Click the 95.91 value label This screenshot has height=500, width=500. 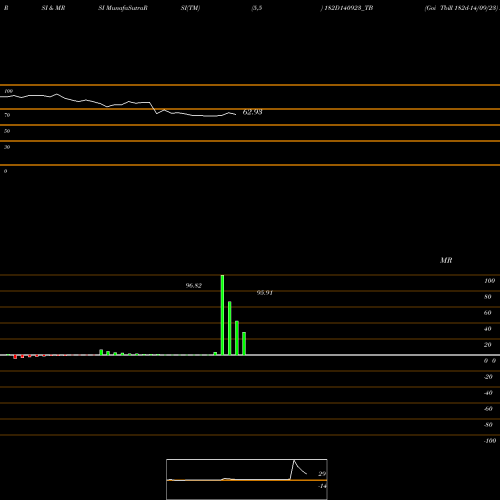point(265,293)
